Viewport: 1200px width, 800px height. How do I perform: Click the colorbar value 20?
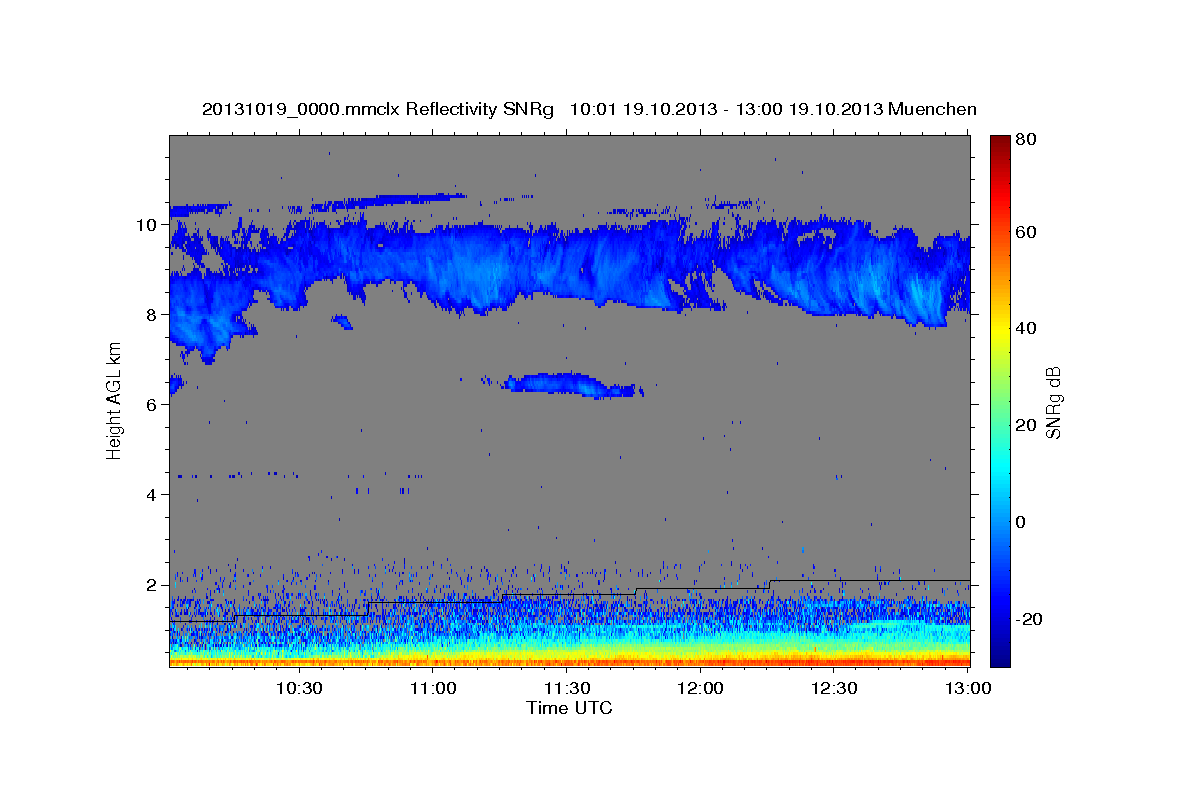point(1028,425)
